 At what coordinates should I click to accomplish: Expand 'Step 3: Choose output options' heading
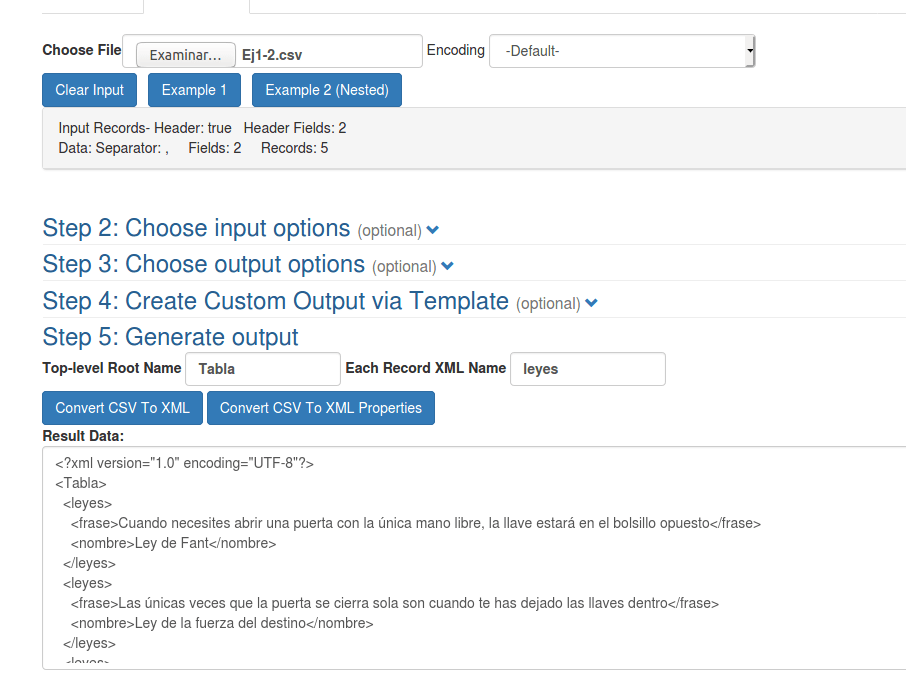[x=203, y=264]
